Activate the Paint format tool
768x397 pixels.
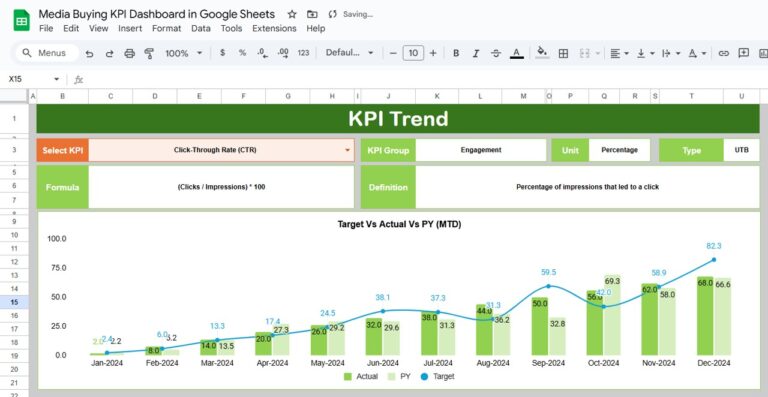coord(149,53)
